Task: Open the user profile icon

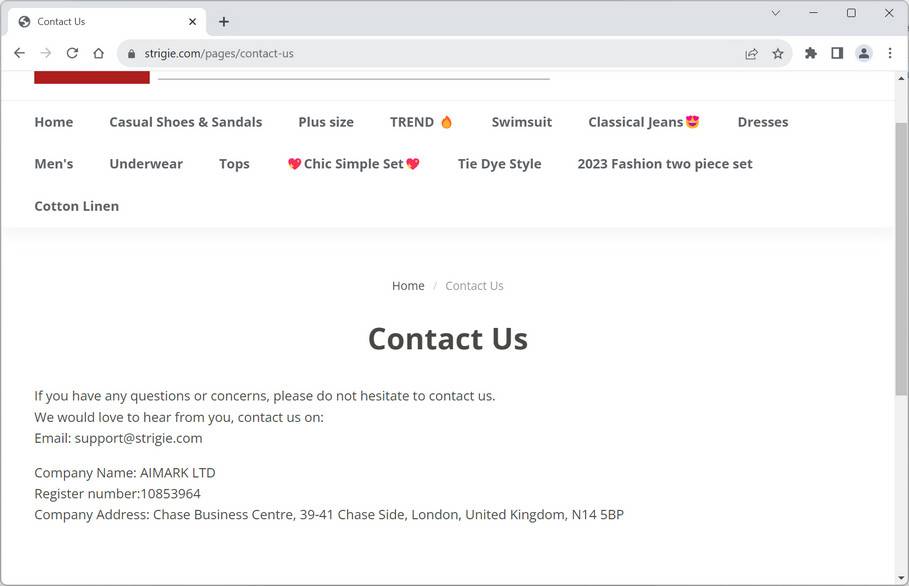Action: [x=864, y=53]
